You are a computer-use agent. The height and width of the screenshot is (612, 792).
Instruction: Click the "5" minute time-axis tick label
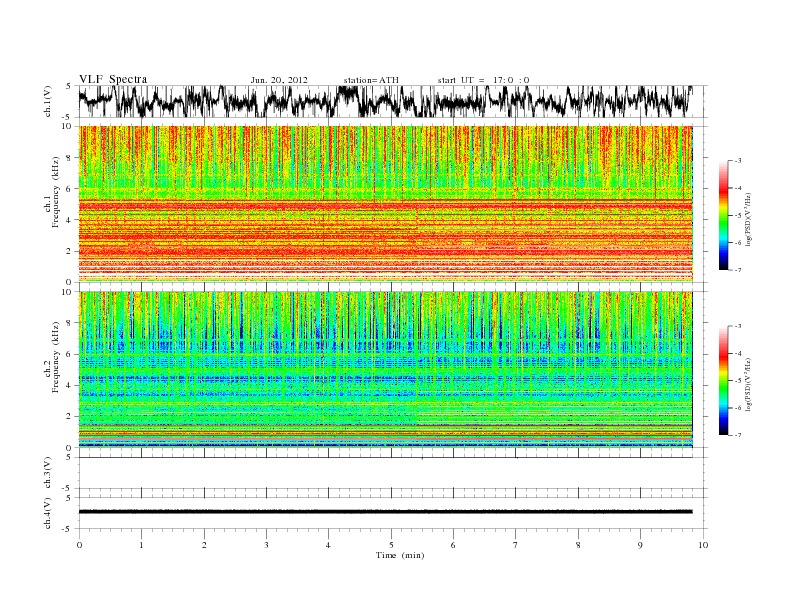(x=391, y=545)
